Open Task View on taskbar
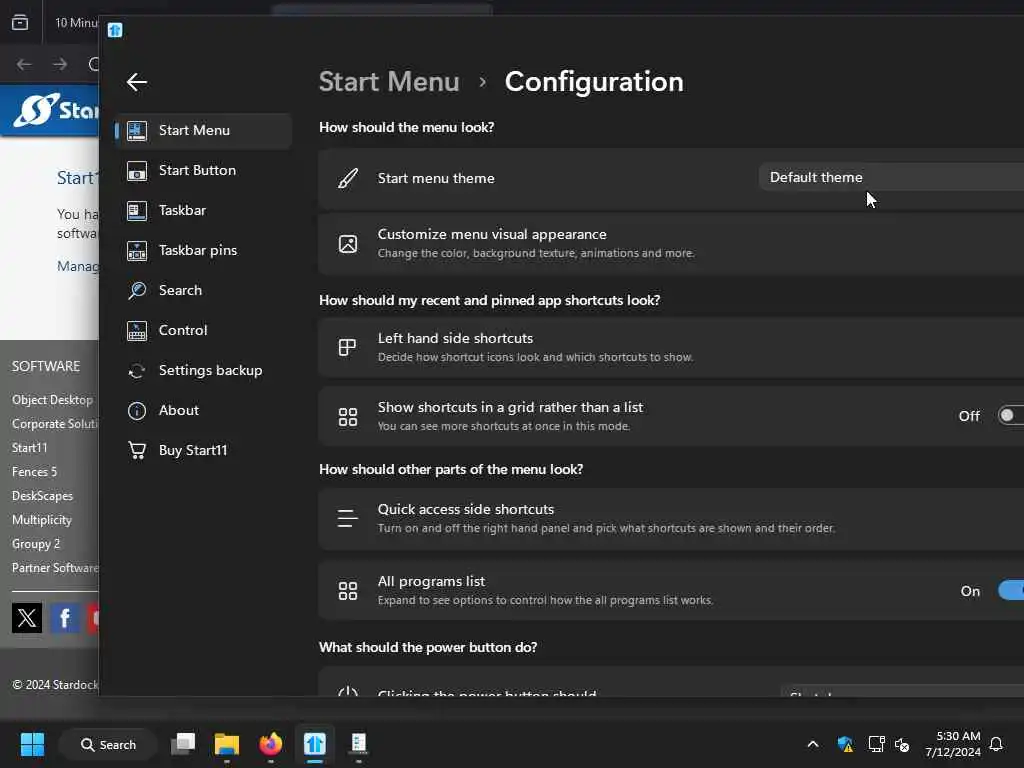 pos(183,744)
